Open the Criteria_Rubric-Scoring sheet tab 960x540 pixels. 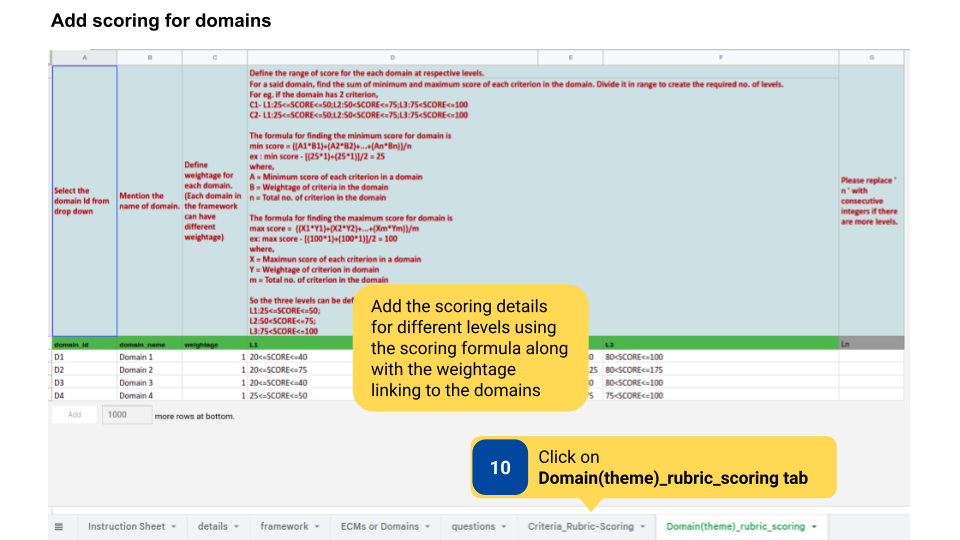tap(580, 526)
